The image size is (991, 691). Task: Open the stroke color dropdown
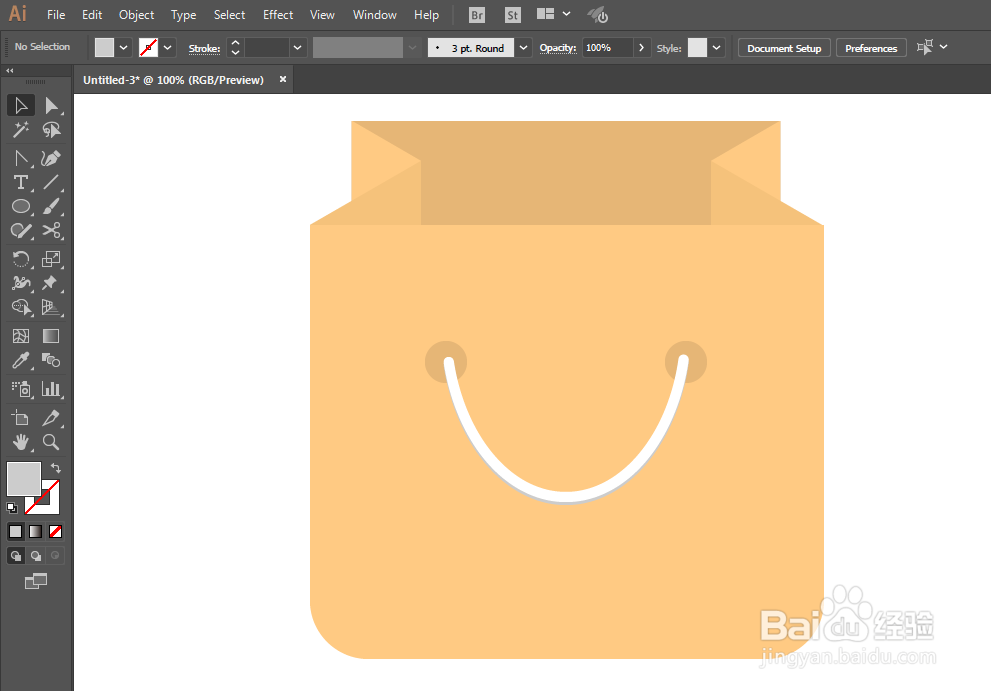167,47
